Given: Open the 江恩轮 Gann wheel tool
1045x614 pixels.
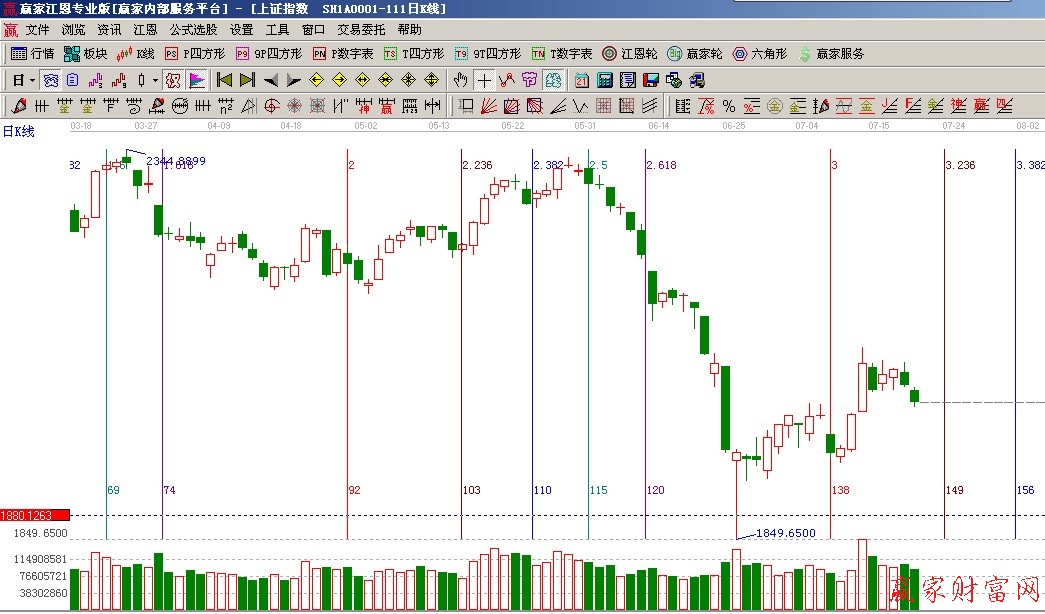Looking at the screenshot, I should click(629, 54).
